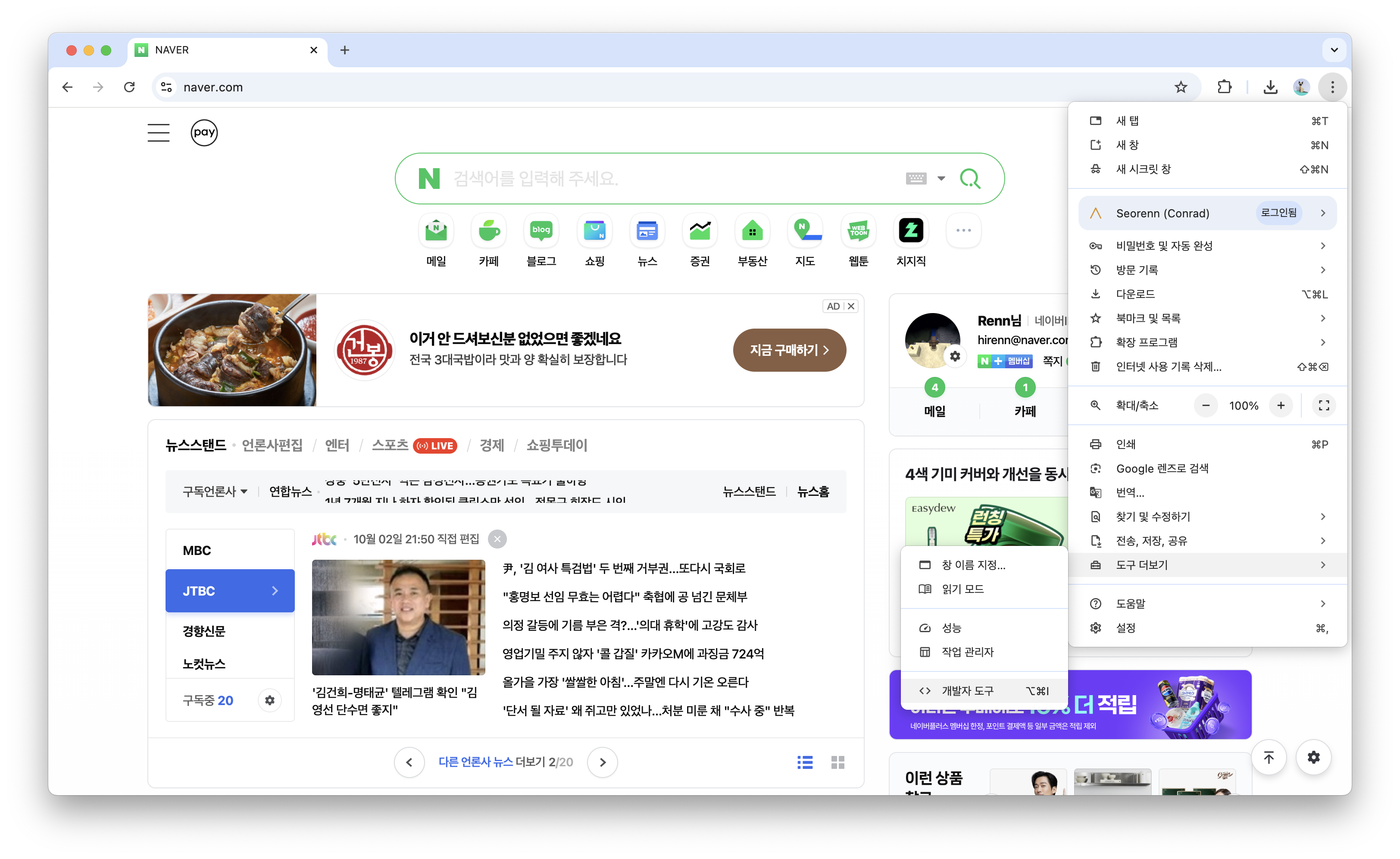Toggle fullscreen mode in Chrome menu

(x=1323, y=405)
